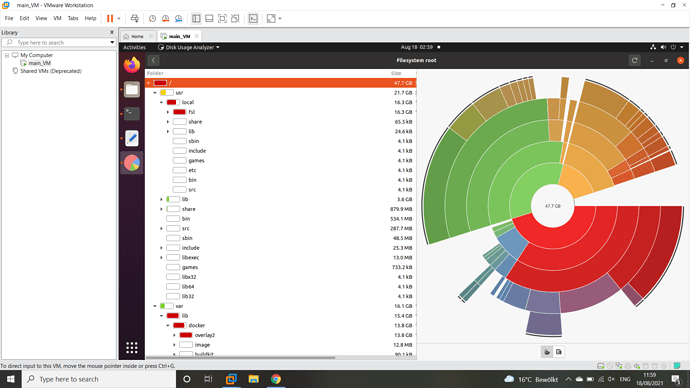Toggle the console view button
690x388 pixels.
253,18
